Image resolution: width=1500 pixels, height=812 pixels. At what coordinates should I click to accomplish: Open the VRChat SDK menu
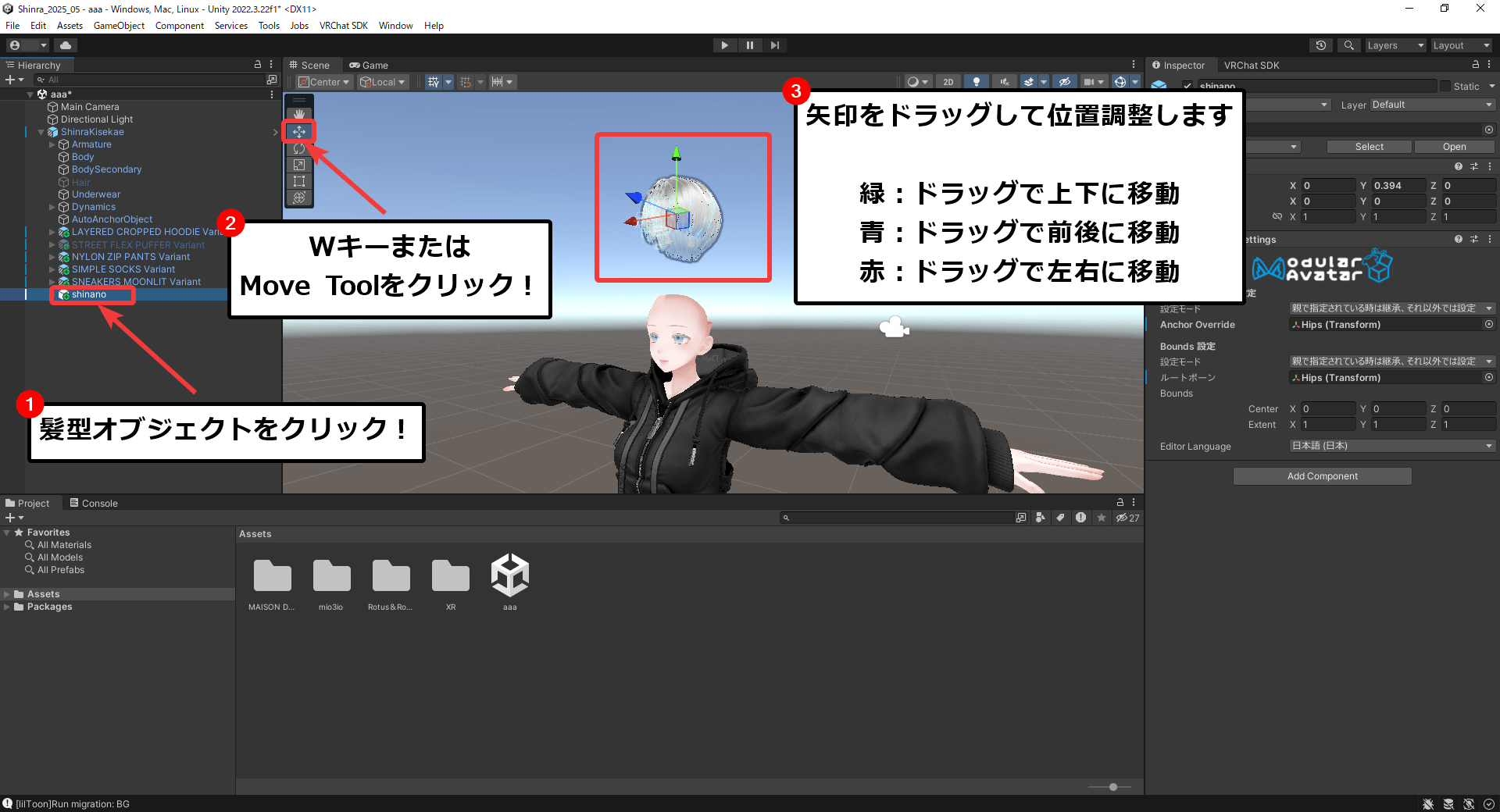coord(343,26)
